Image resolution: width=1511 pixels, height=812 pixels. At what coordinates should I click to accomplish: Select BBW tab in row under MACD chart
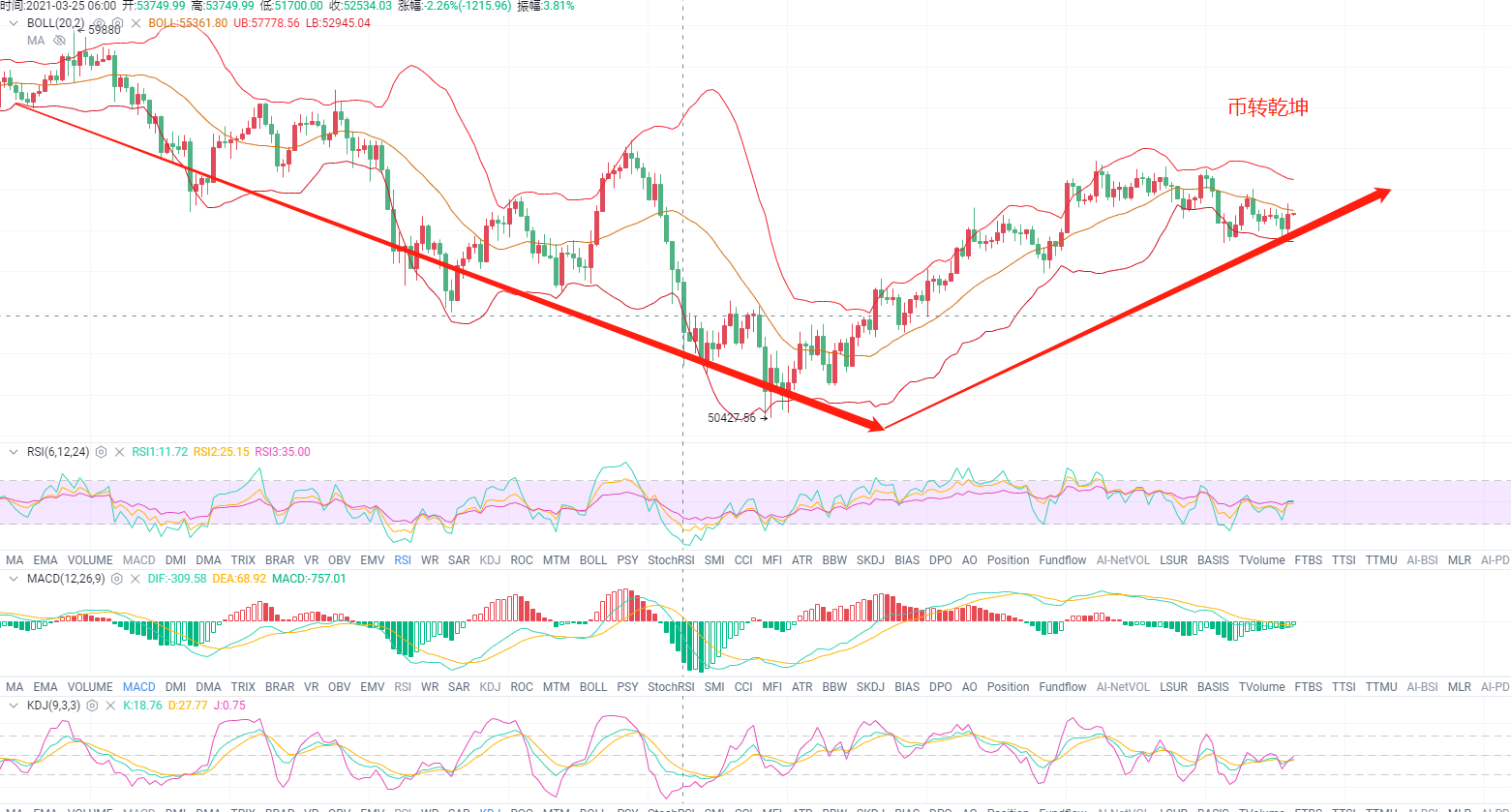pyautogui.click(x=834, y=687)
